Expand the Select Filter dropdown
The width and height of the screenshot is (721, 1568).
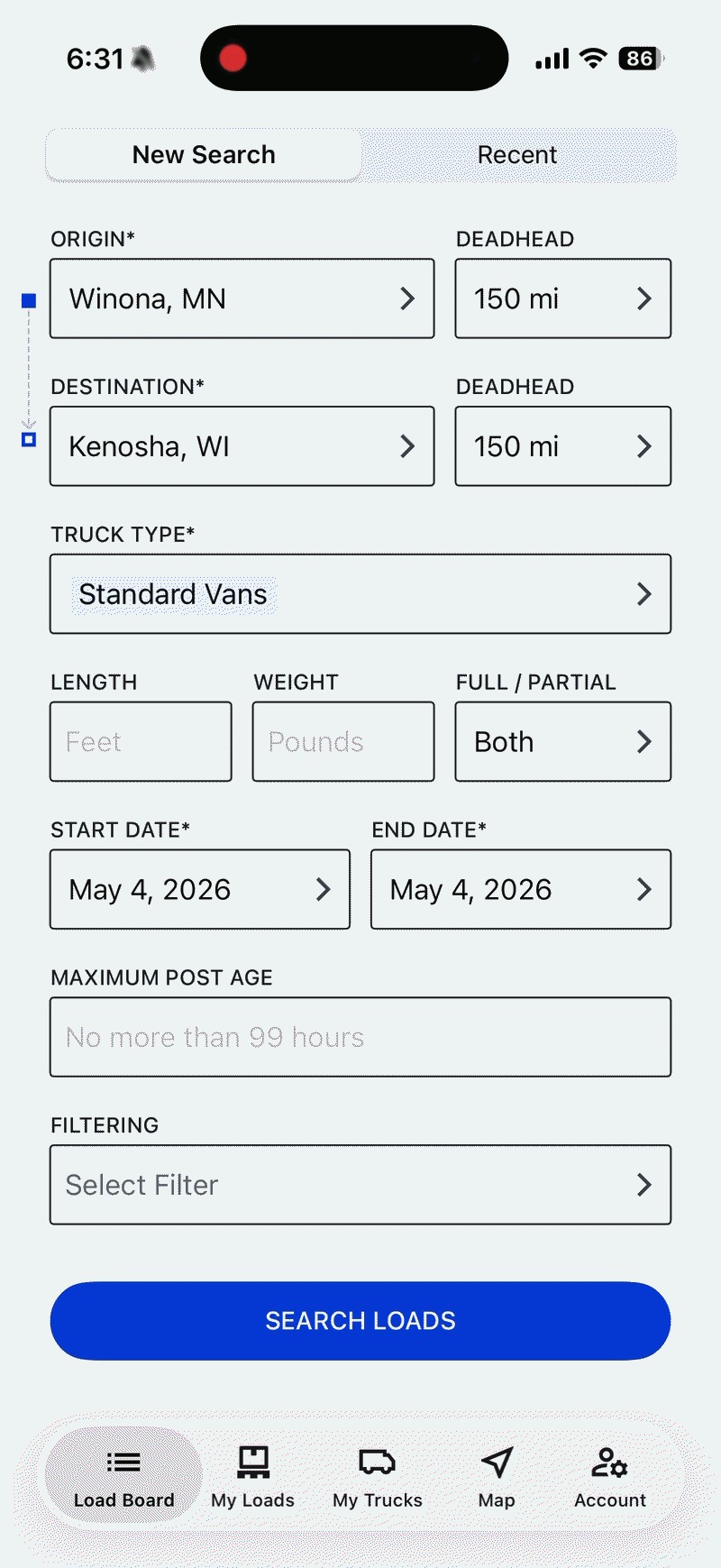360,1185
